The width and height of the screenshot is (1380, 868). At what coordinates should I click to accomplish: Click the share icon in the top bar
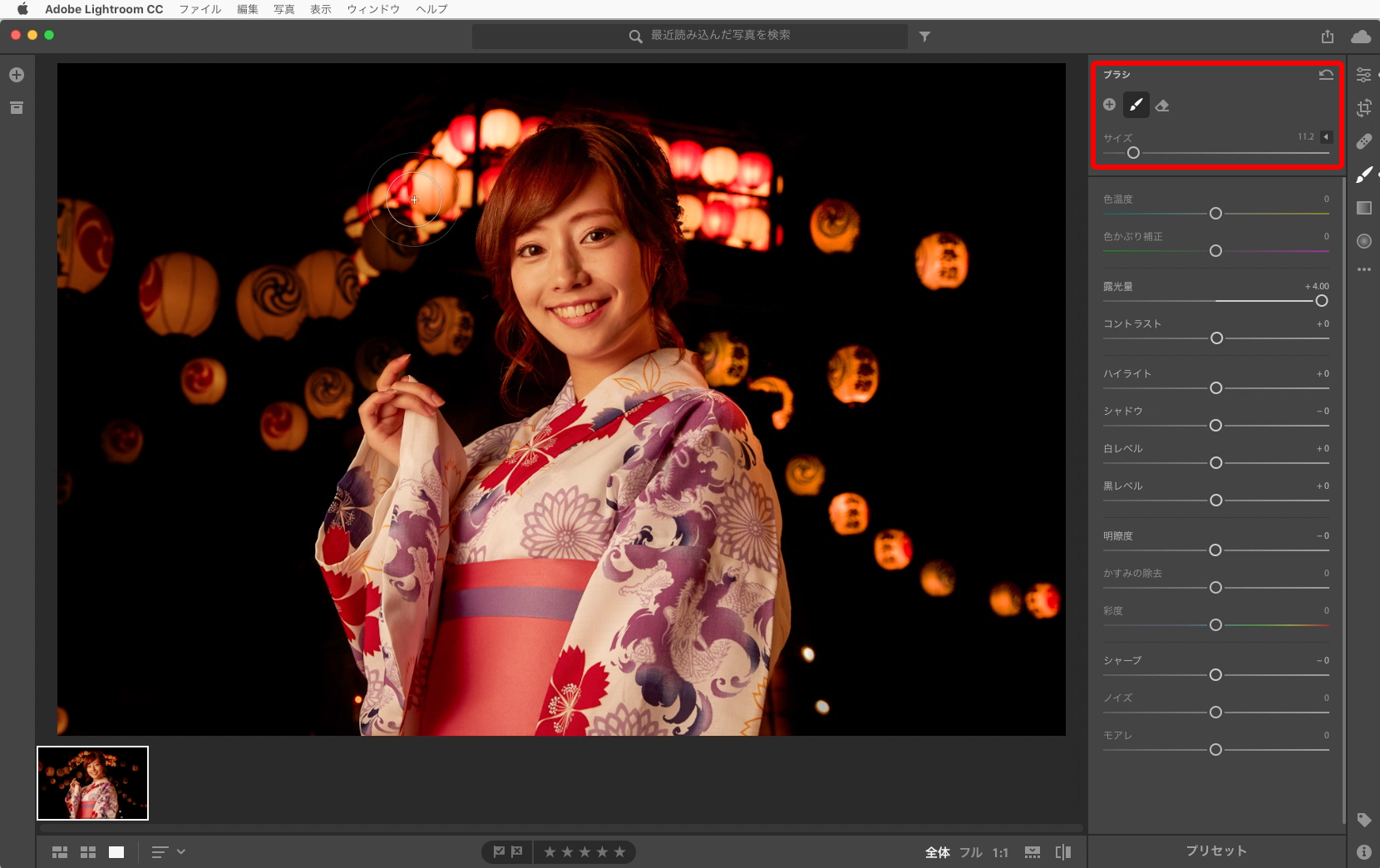[1328, 37]
